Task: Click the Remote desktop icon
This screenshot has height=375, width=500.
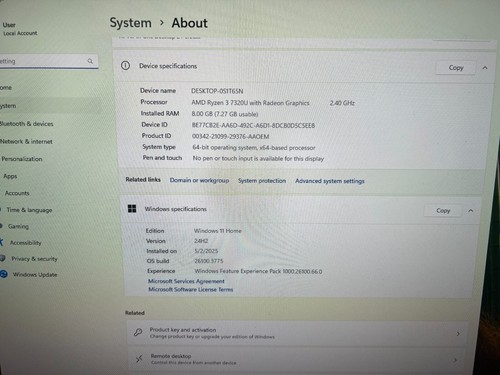Action: click(x=139, y=359)
